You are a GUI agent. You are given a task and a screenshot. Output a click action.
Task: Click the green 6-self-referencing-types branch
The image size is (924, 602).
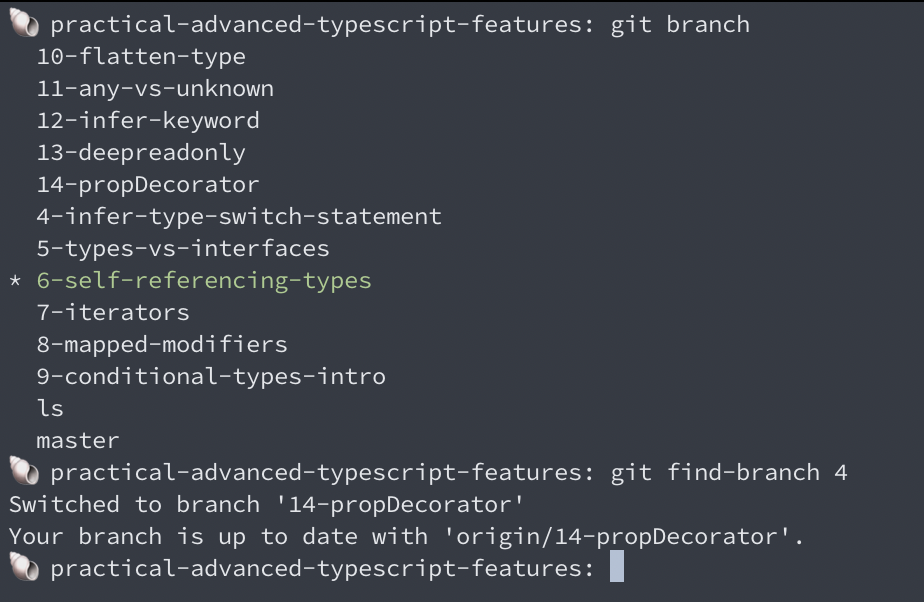204,281
